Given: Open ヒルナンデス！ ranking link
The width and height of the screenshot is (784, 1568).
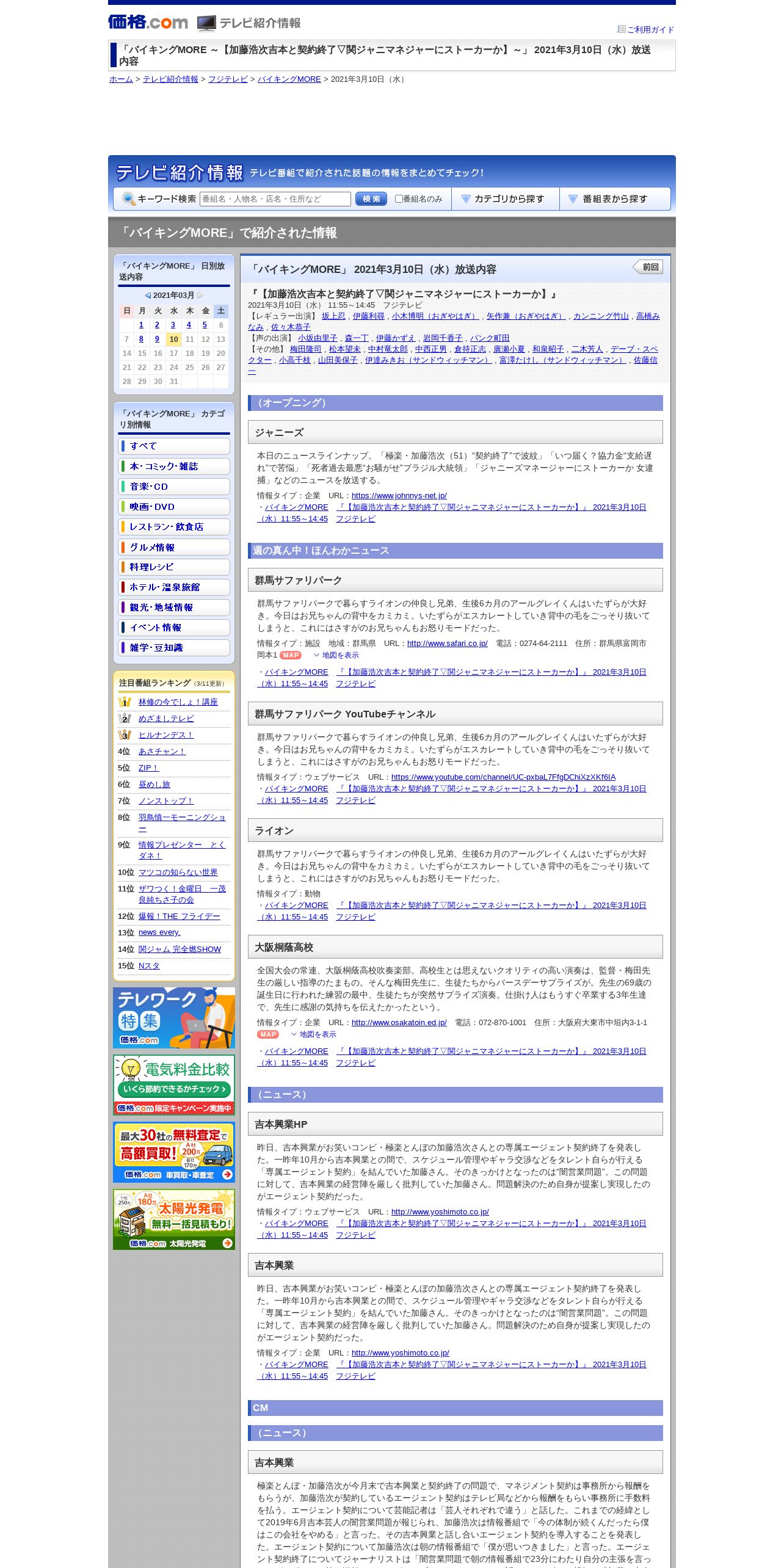Looking at the screenshot, I should [x=166, y=735].
